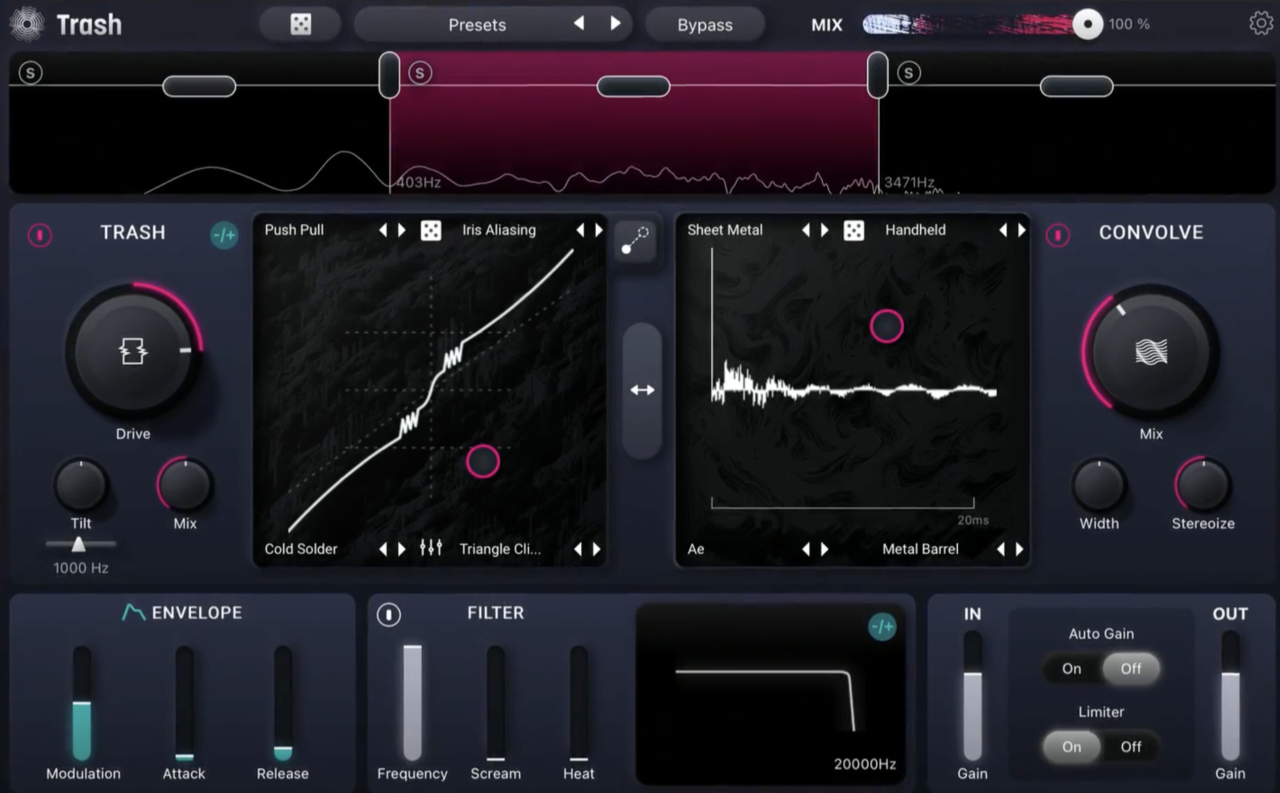Swap module order with the double-arrow button

pos(642,390)
